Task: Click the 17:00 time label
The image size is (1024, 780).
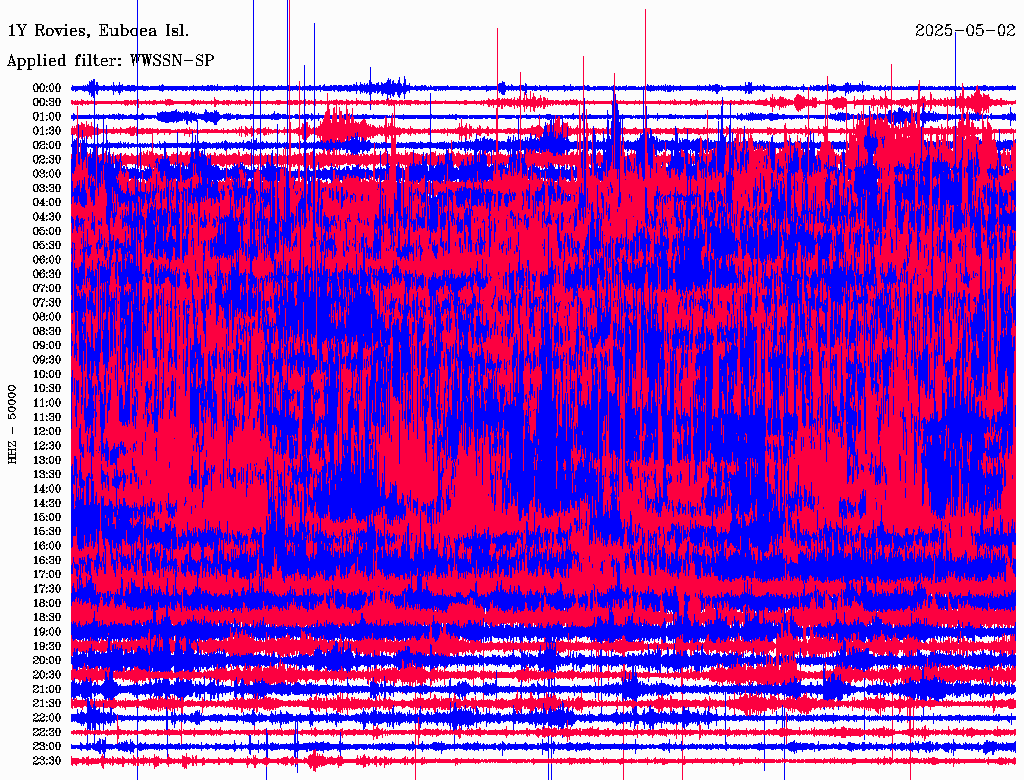Action: point(47,574)
